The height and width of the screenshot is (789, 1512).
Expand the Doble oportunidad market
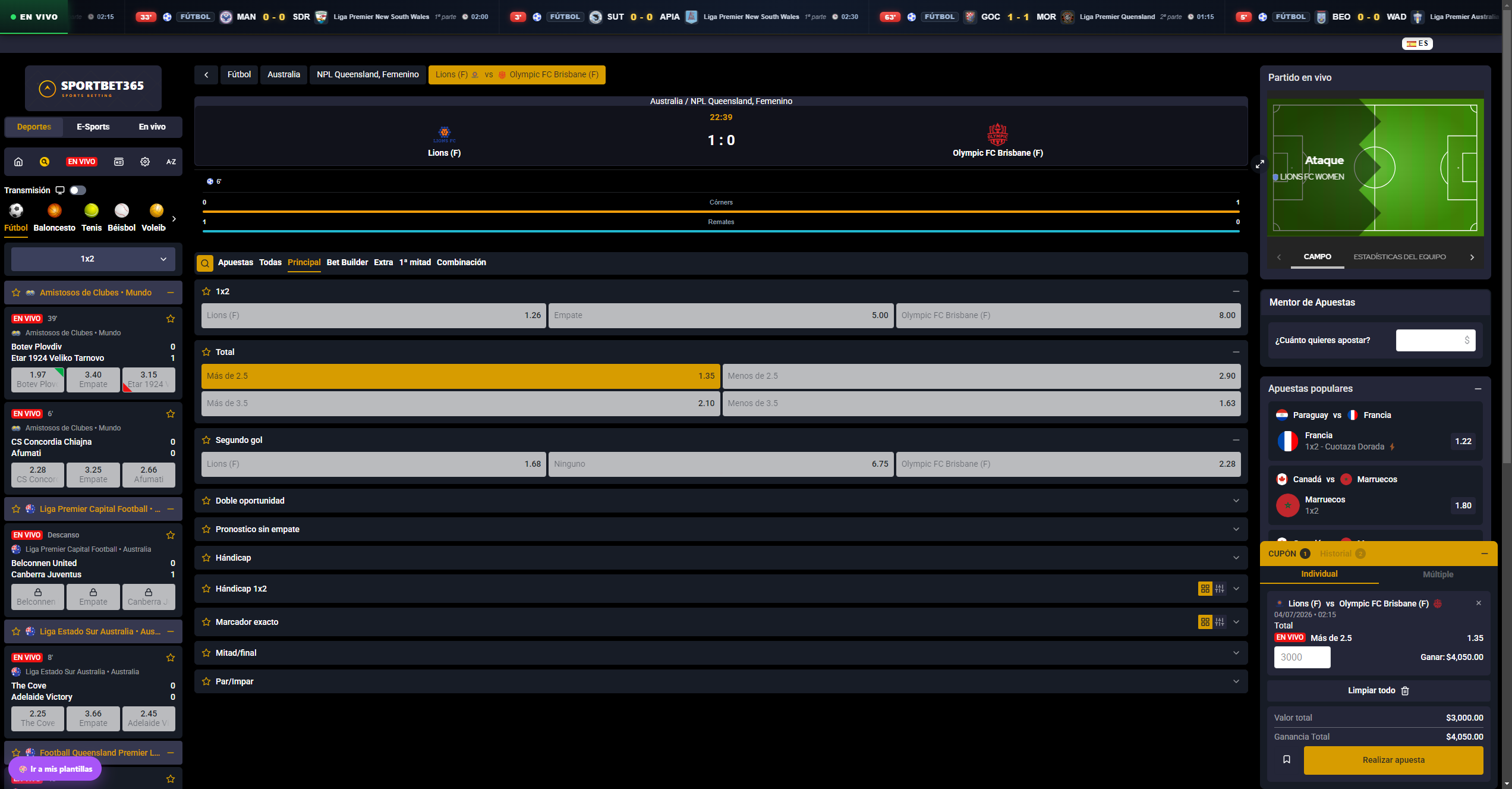pyautogui.click(x=721, y=501)
